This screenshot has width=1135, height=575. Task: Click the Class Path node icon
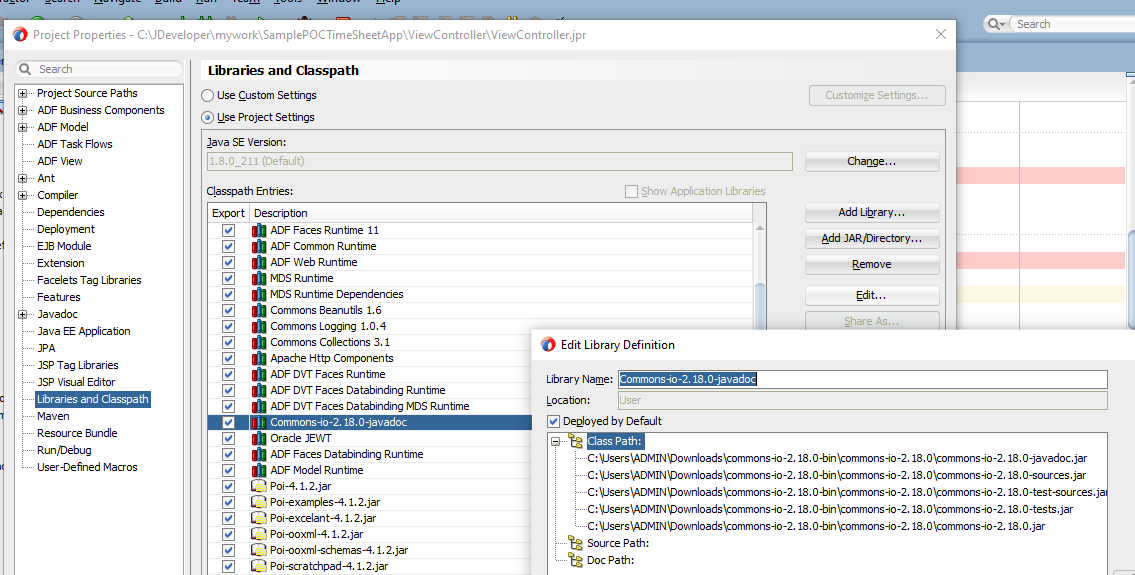click(x=575, y=441)
